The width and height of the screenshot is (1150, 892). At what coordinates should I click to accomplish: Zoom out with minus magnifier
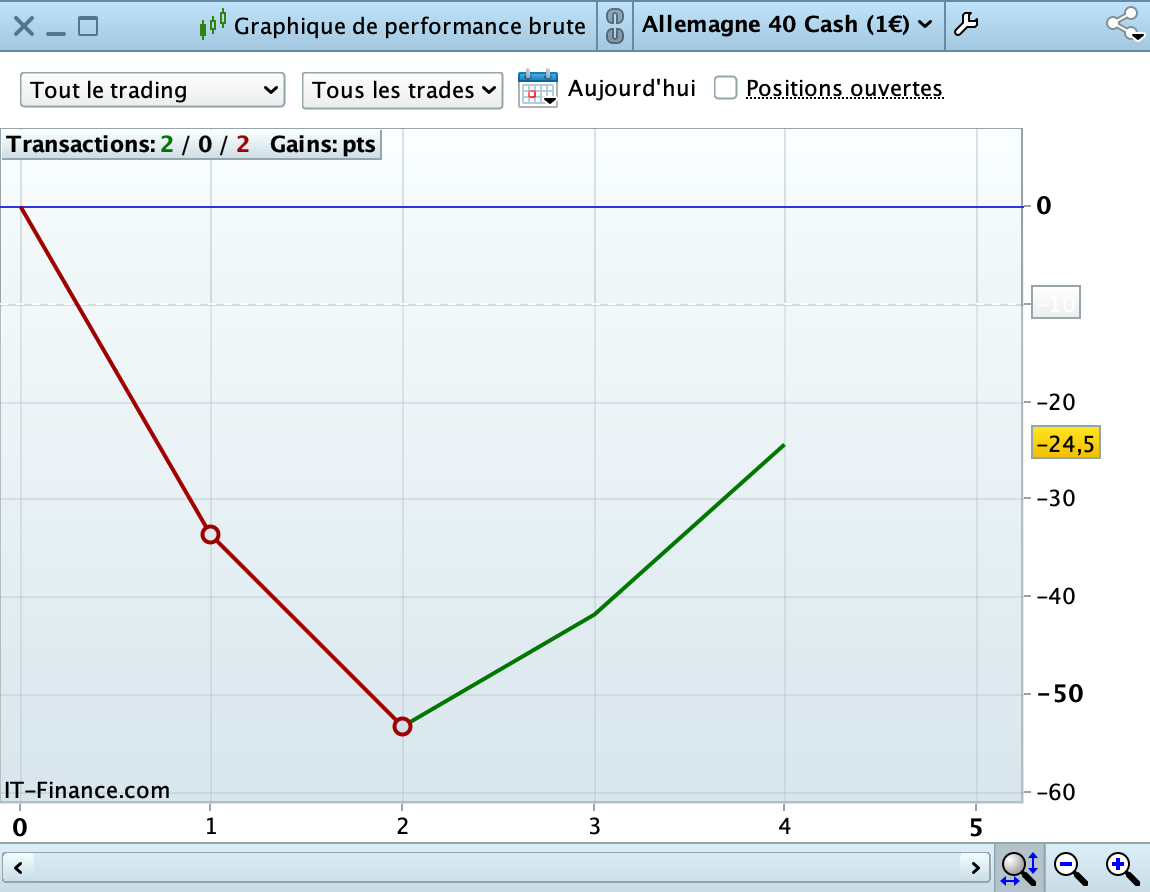pyautogui.click(x=1070, y=869)
